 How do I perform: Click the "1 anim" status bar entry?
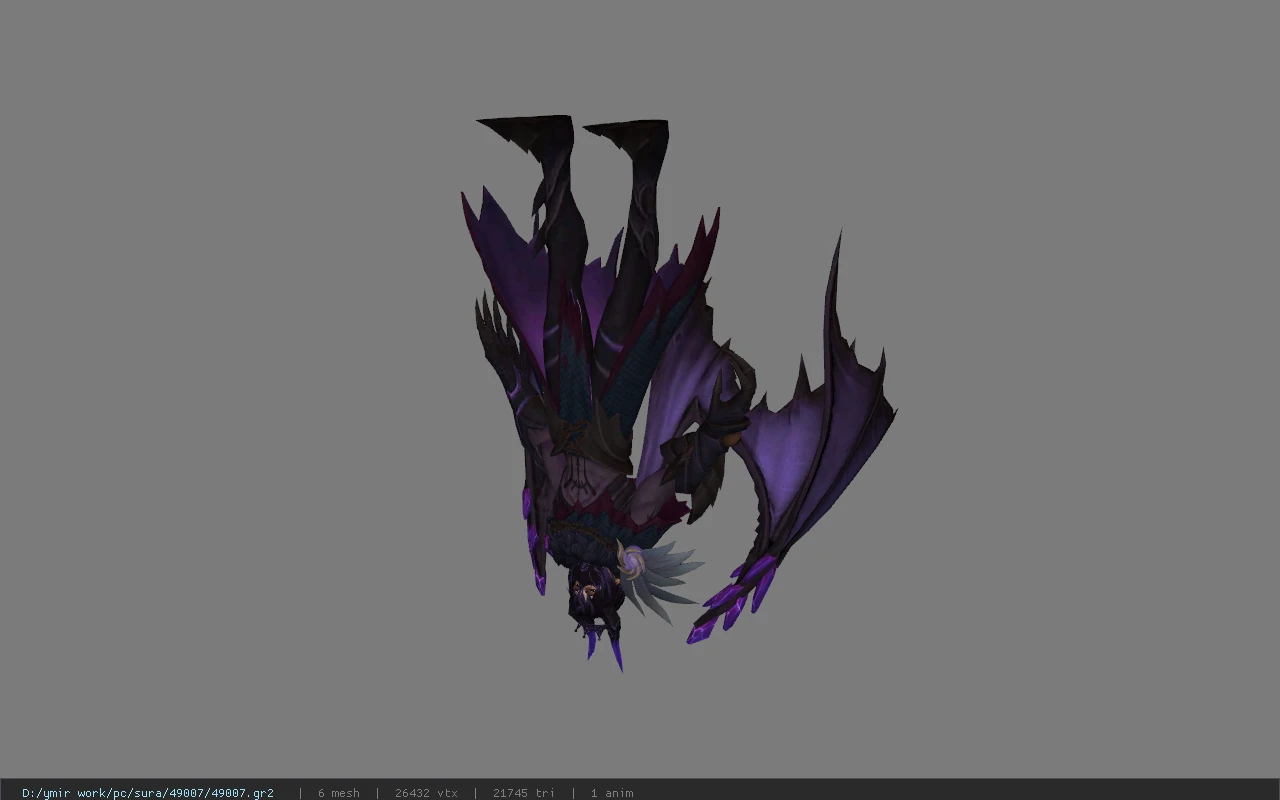pos(612,793)
